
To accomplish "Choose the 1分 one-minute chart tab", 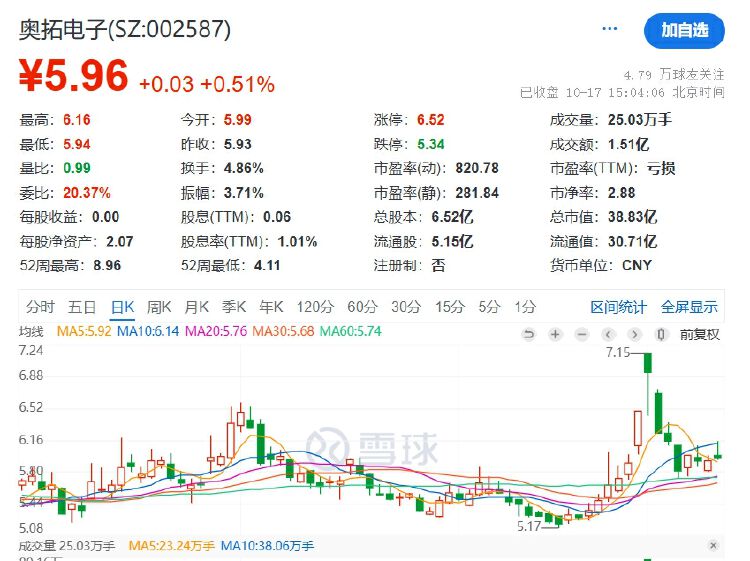I will [x=524, y=307].
